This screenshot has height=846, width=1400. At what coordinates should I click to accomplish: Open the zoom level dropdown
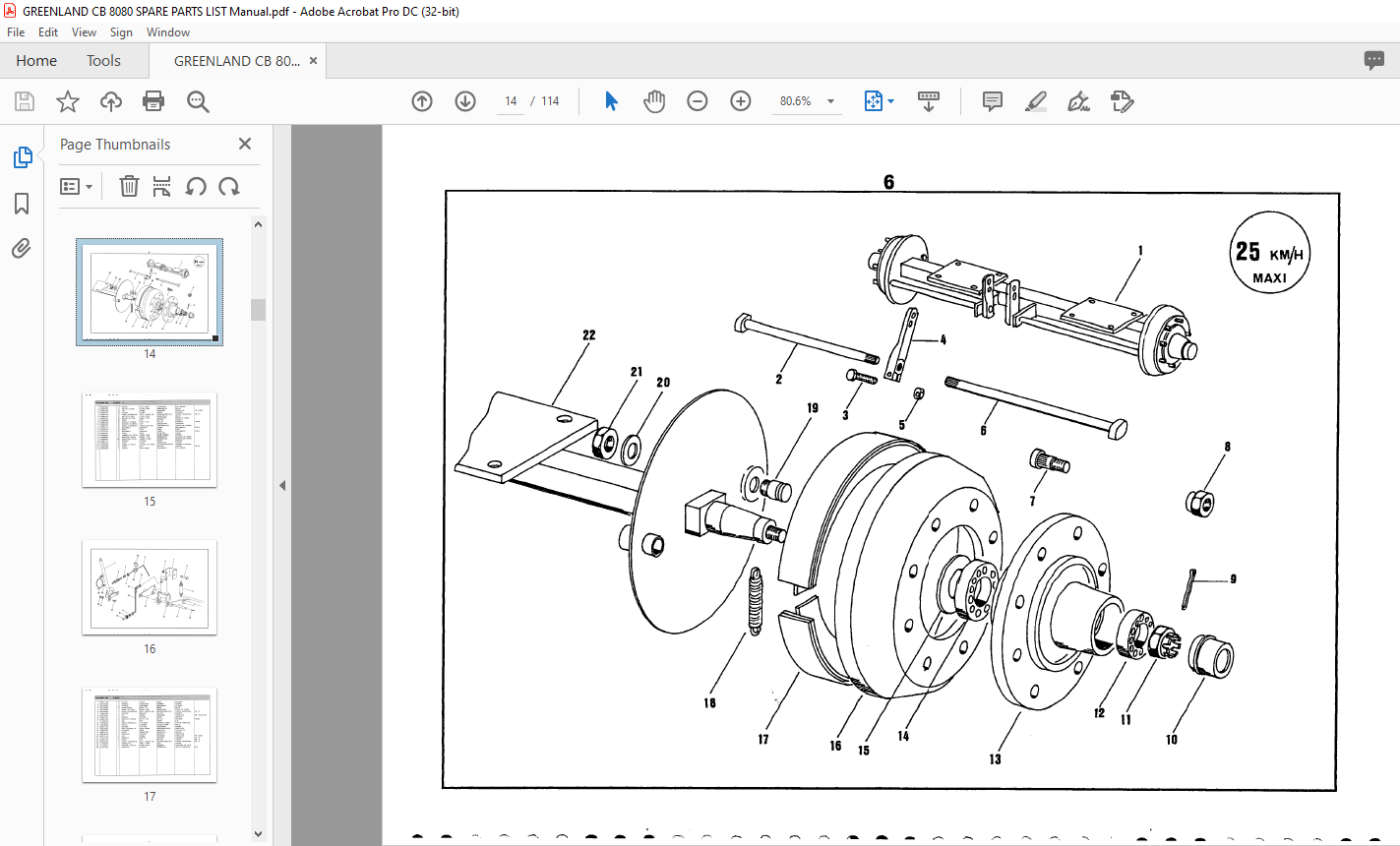coord(831,101)
